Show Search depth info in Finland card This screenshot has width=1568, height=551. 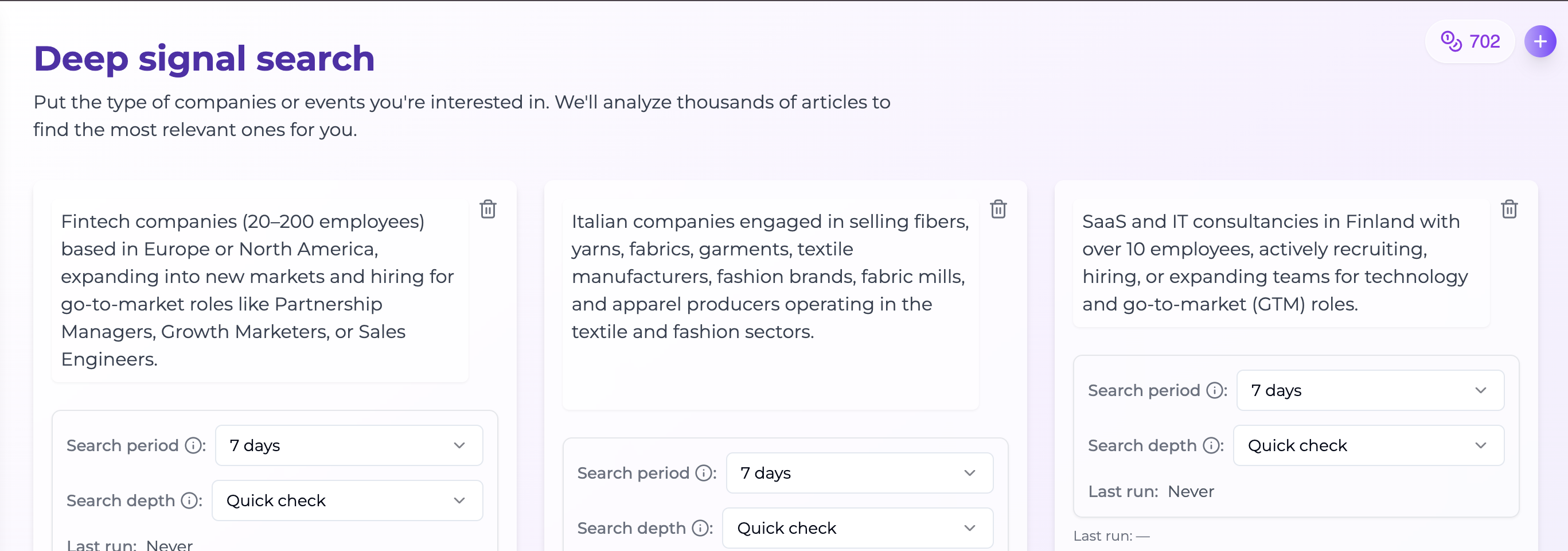[1211, 445]
